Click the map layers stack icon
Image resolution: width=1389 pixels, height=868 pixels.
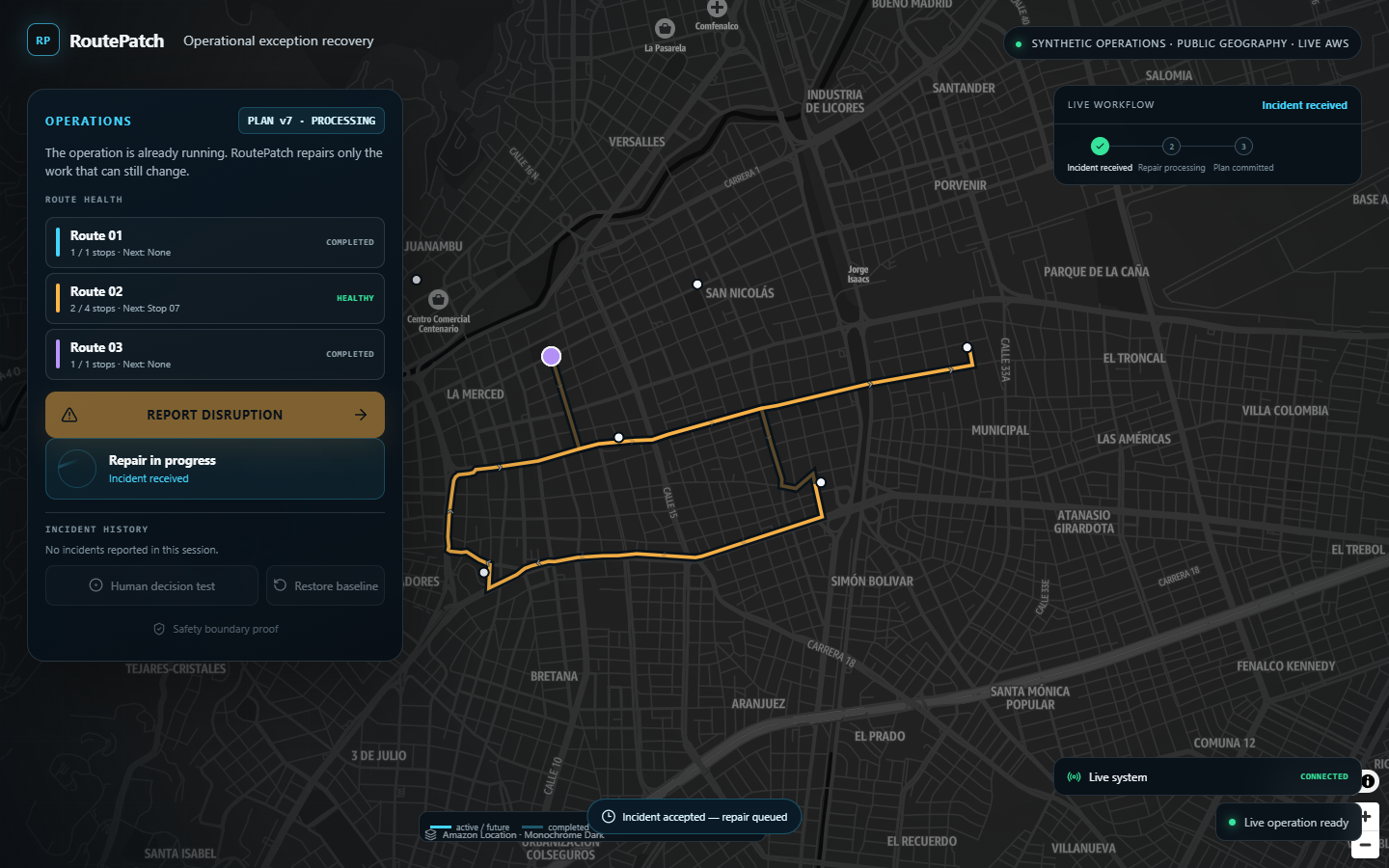(431, 834)
